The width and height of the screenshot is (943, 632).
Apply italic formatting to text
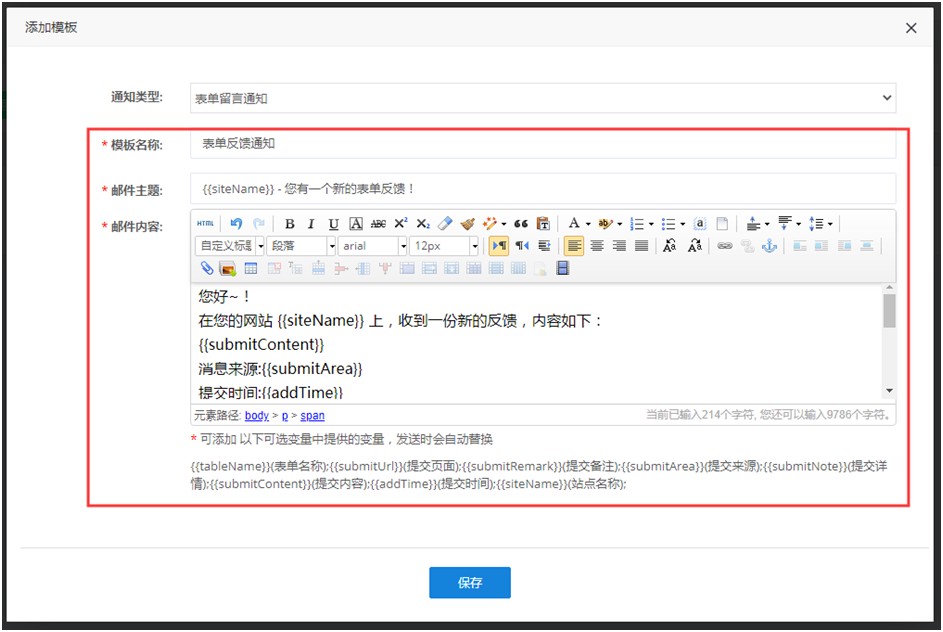pyautogui.click(x=311, y=224)
